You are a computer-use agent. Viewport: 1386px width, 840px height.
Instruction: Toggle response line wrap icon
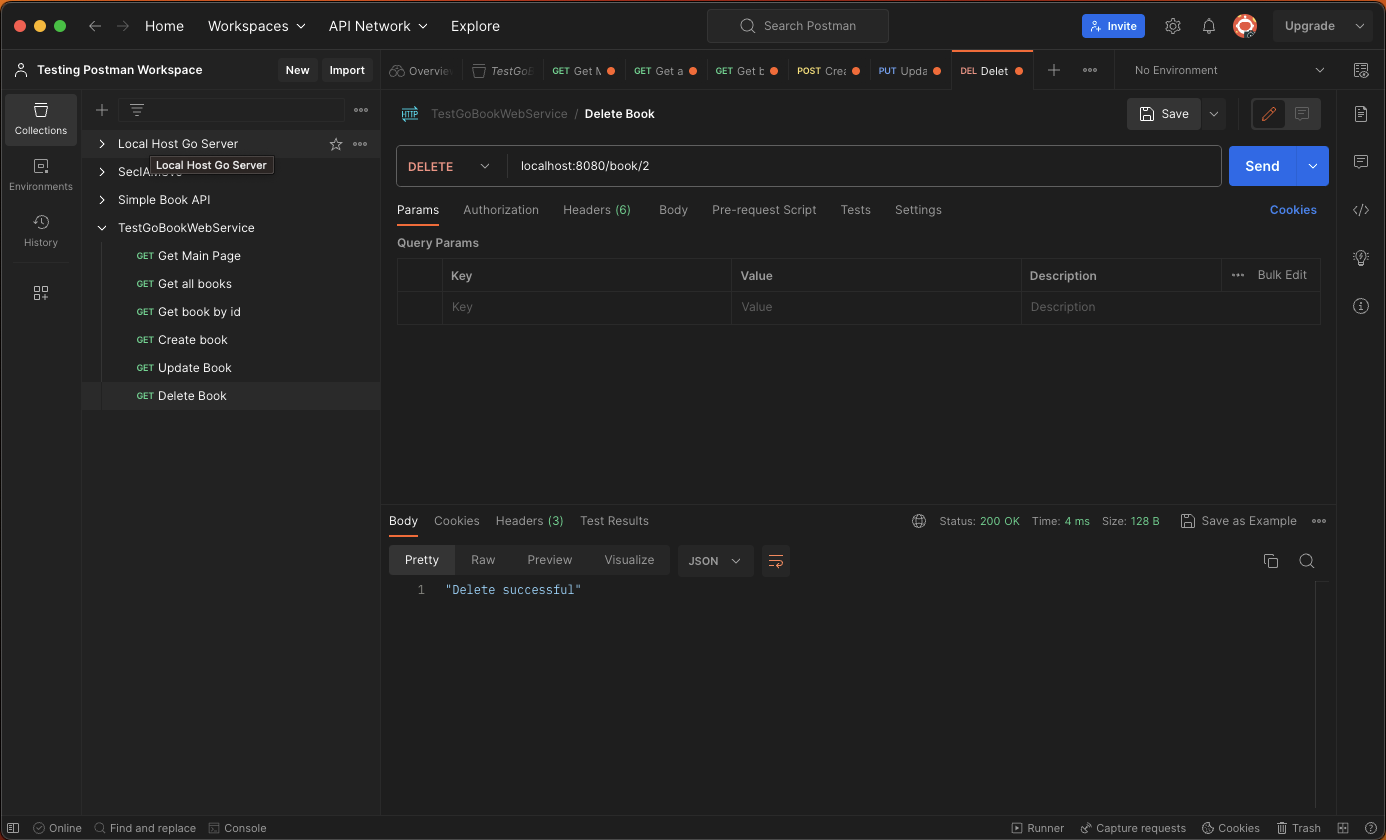click(775, 561)
